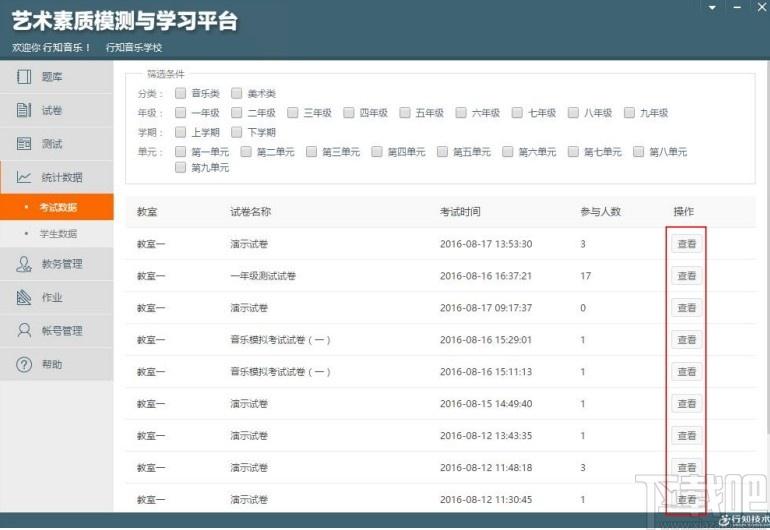The image size is (770, 530).
Task: Click the 参与人数 column header
Action: click(601, 212)
